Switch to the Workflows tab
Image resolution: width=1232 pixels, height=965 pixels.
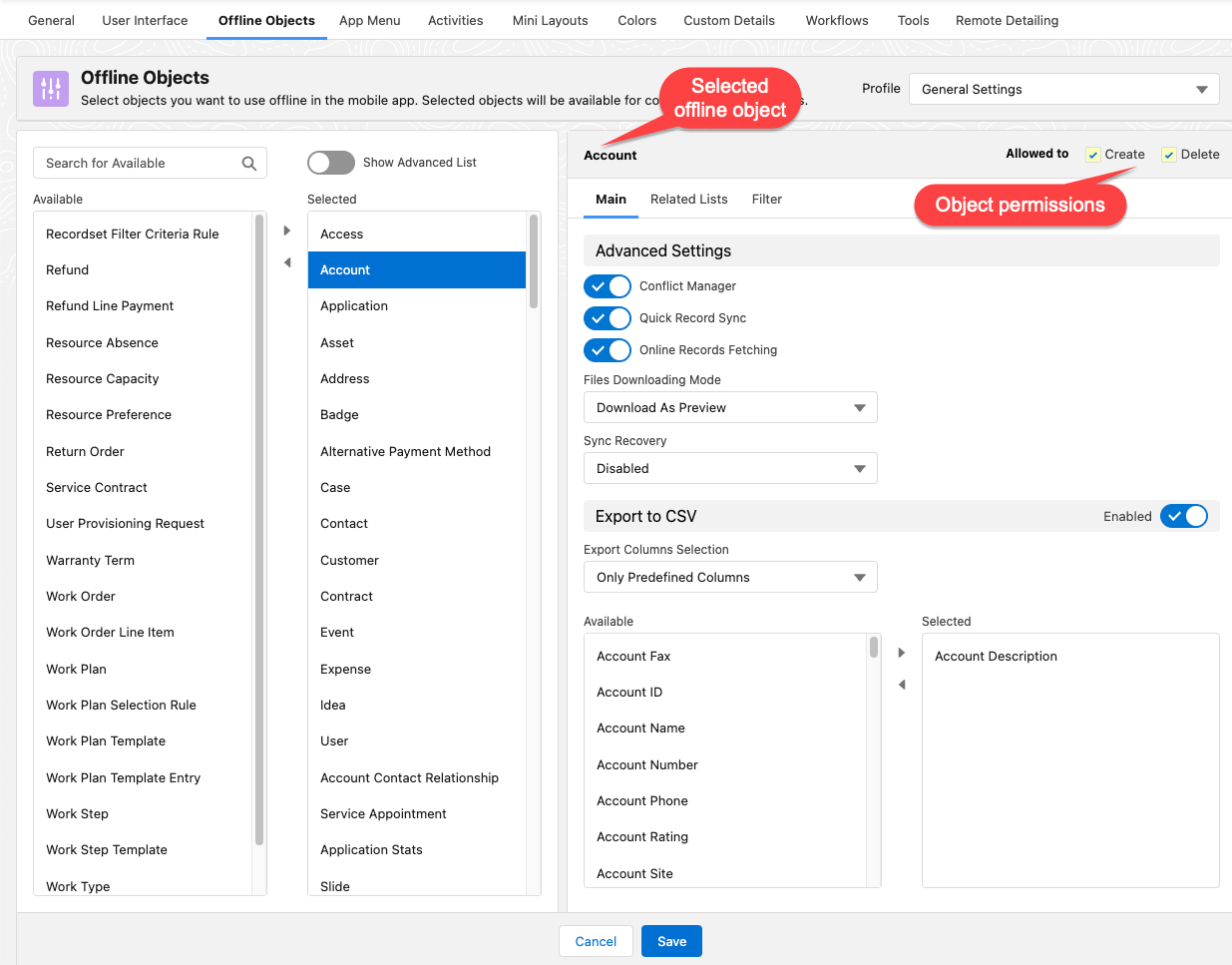click(836, 20)
